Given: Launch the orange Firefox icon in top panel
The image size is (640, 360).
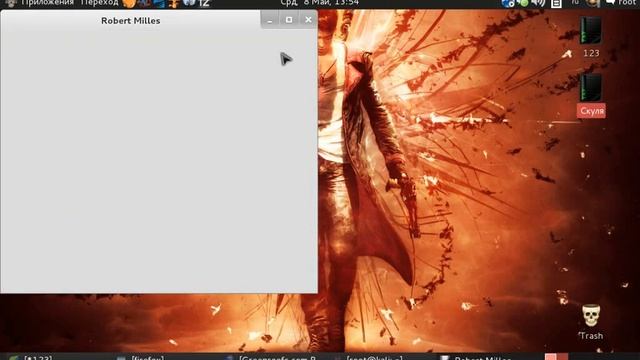Looking at the screenshot, I should [x=129, y=3].
